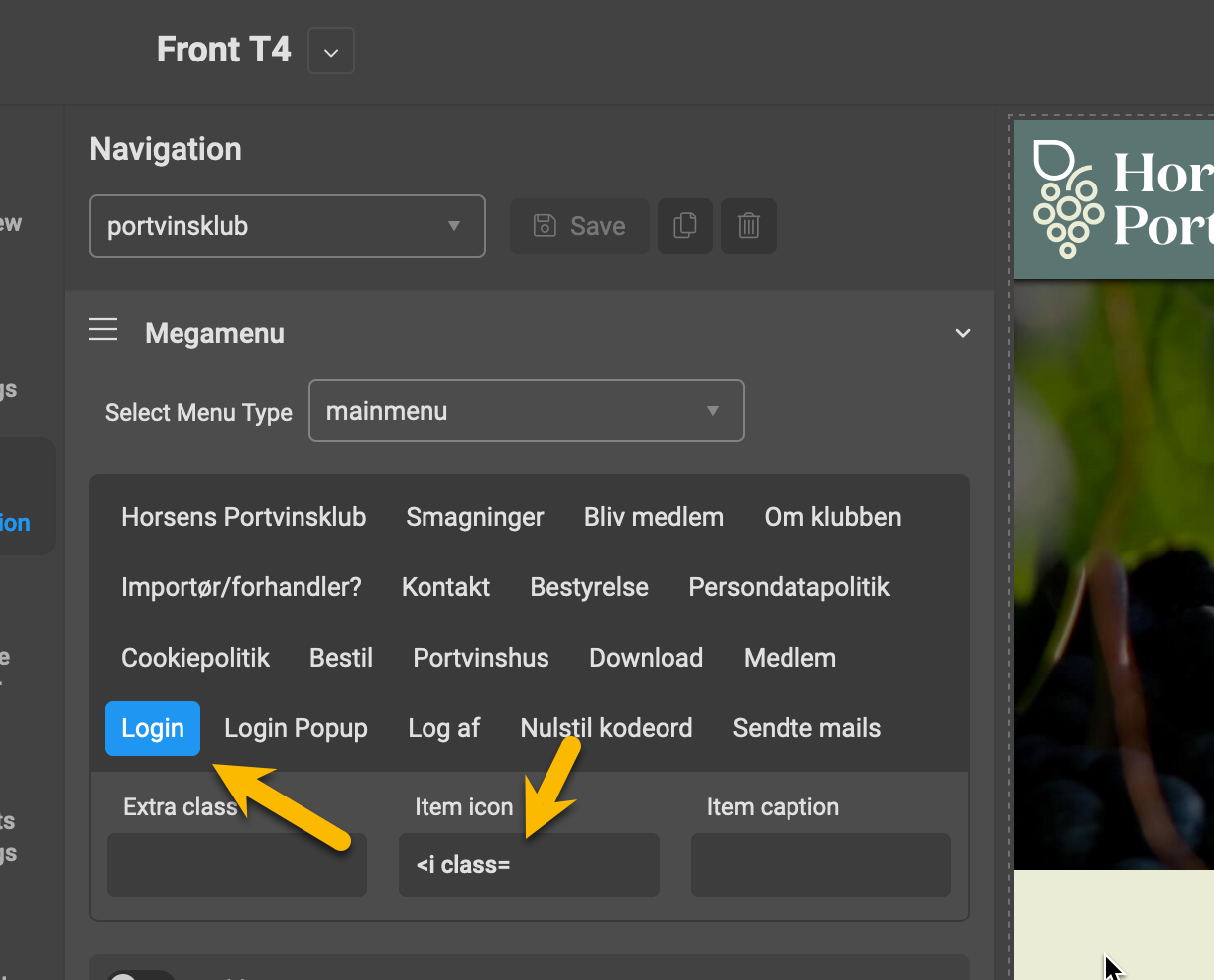Expand the mainmenu menu type dropdown

pyautogui.click(x=526, y=411)
